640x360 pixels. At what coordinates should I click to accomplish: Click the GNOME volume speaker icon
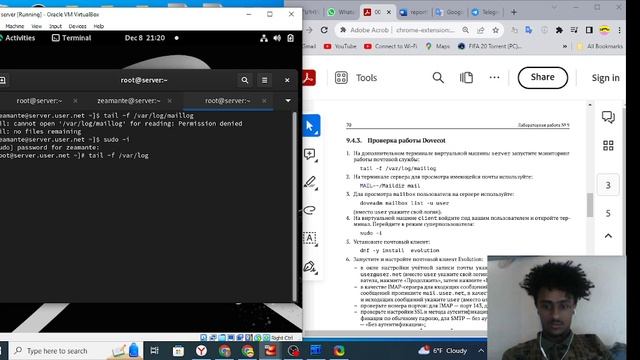pos(277,38)
